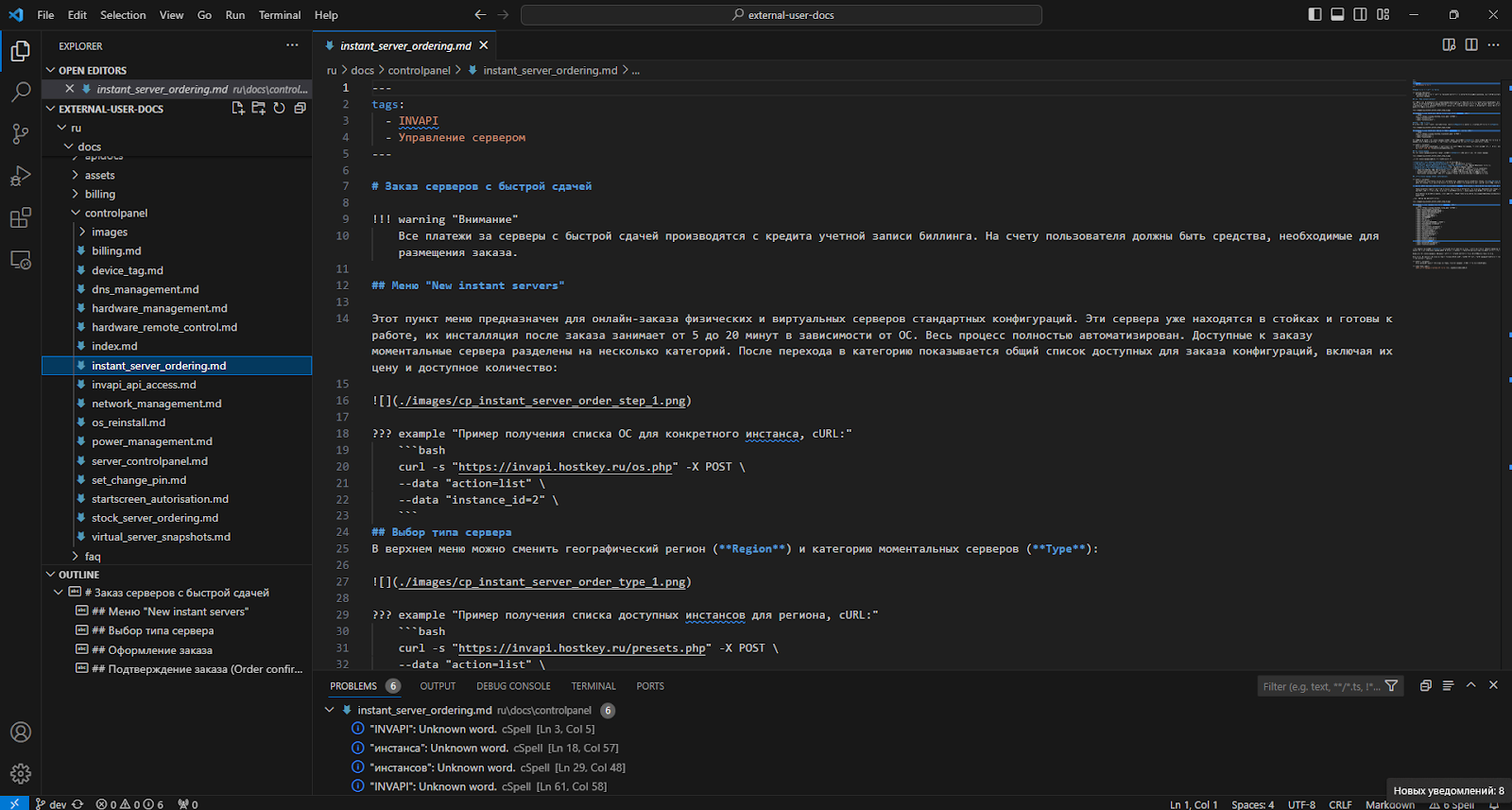
Task: Go forward using title bar arrow
Action: coord(503,15)
